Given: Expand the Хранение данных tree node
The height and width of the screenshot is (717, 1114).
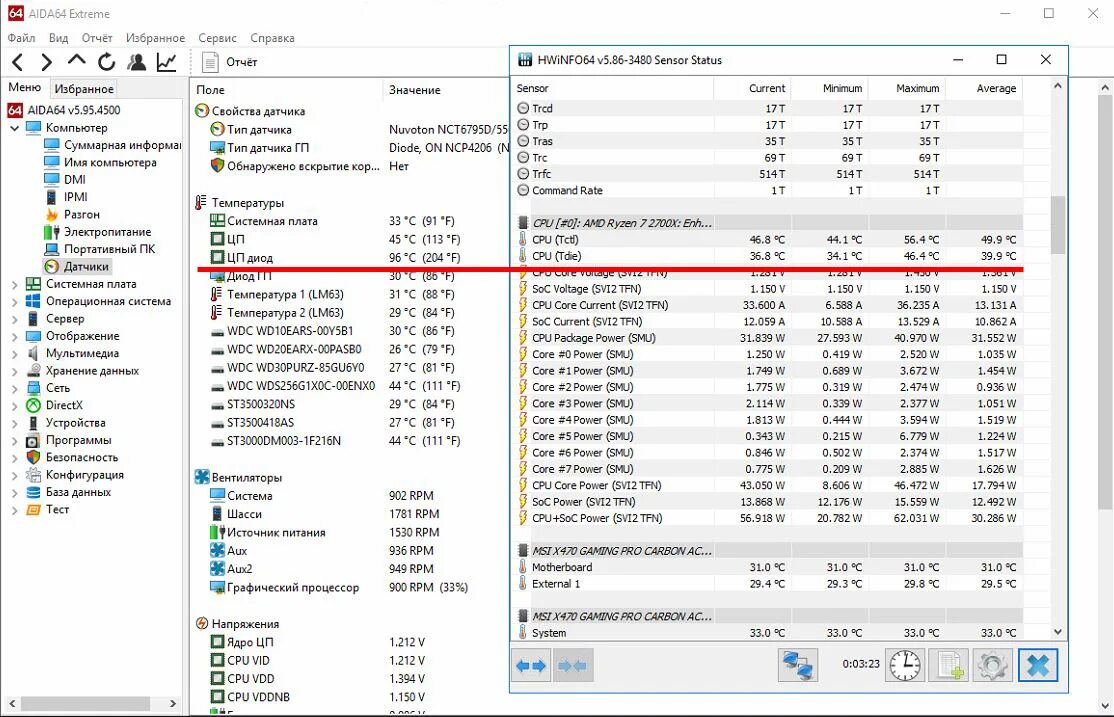Looking at the screenshot, I should click(15, 371).
